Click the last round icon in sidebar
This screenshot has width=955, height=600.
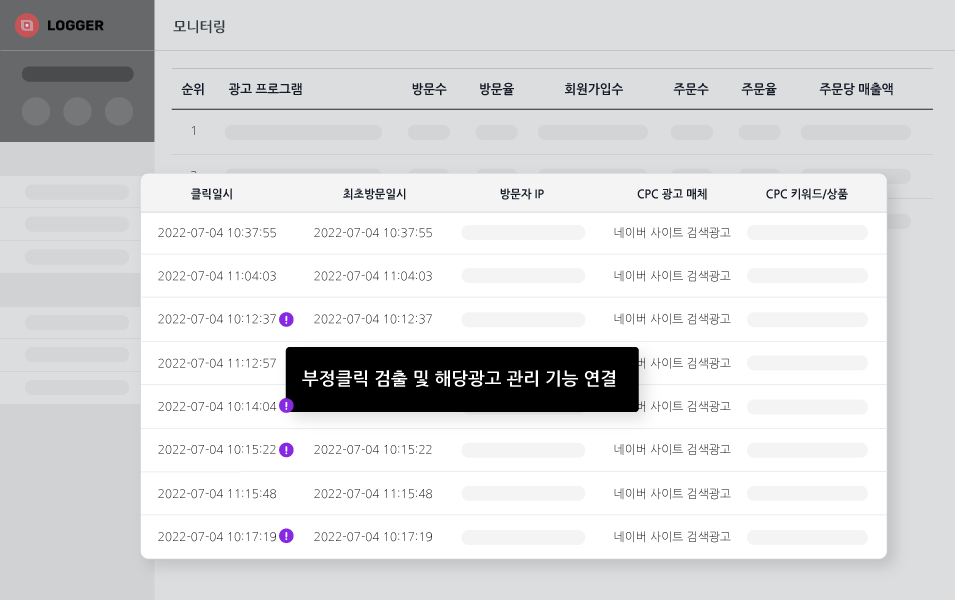click(119, 111)
